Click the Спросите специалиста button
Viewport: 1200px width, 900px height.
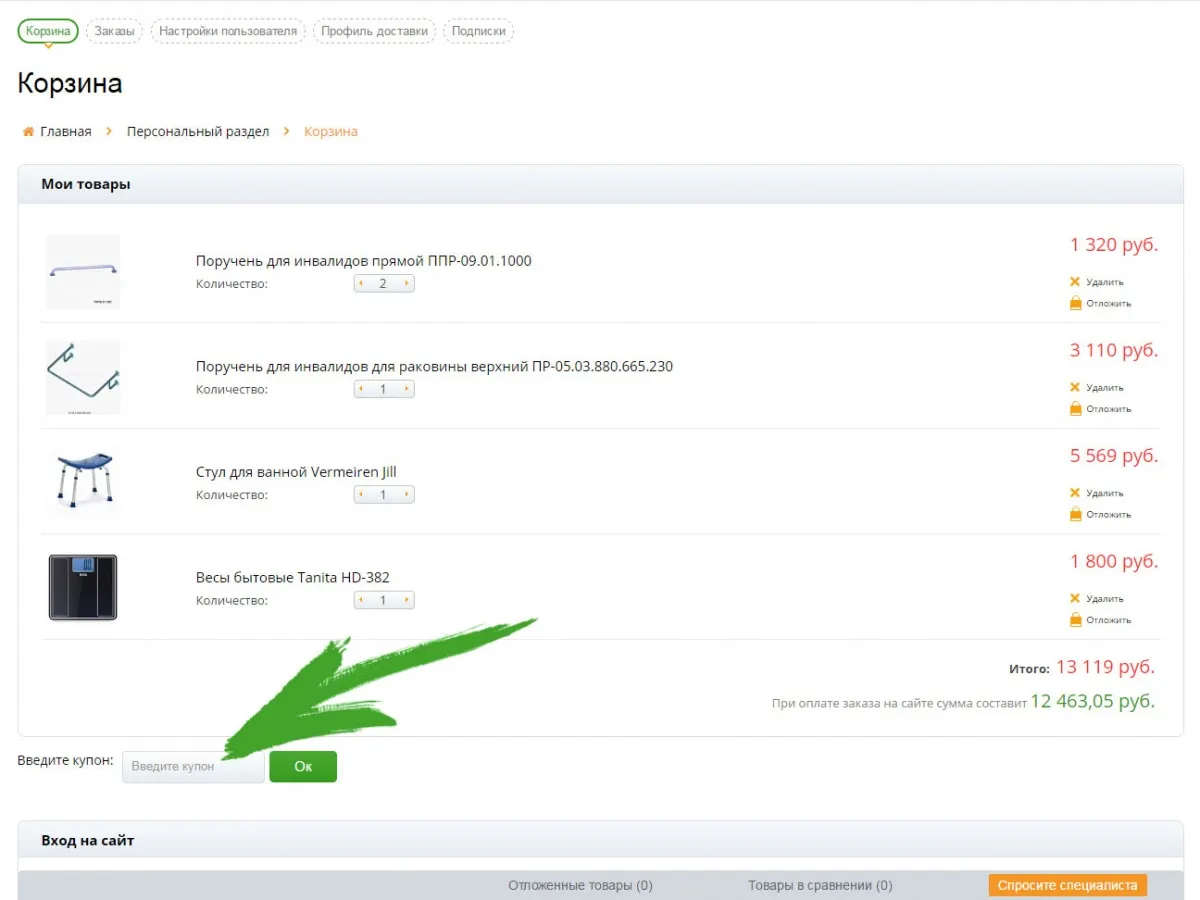(1067, 885)
